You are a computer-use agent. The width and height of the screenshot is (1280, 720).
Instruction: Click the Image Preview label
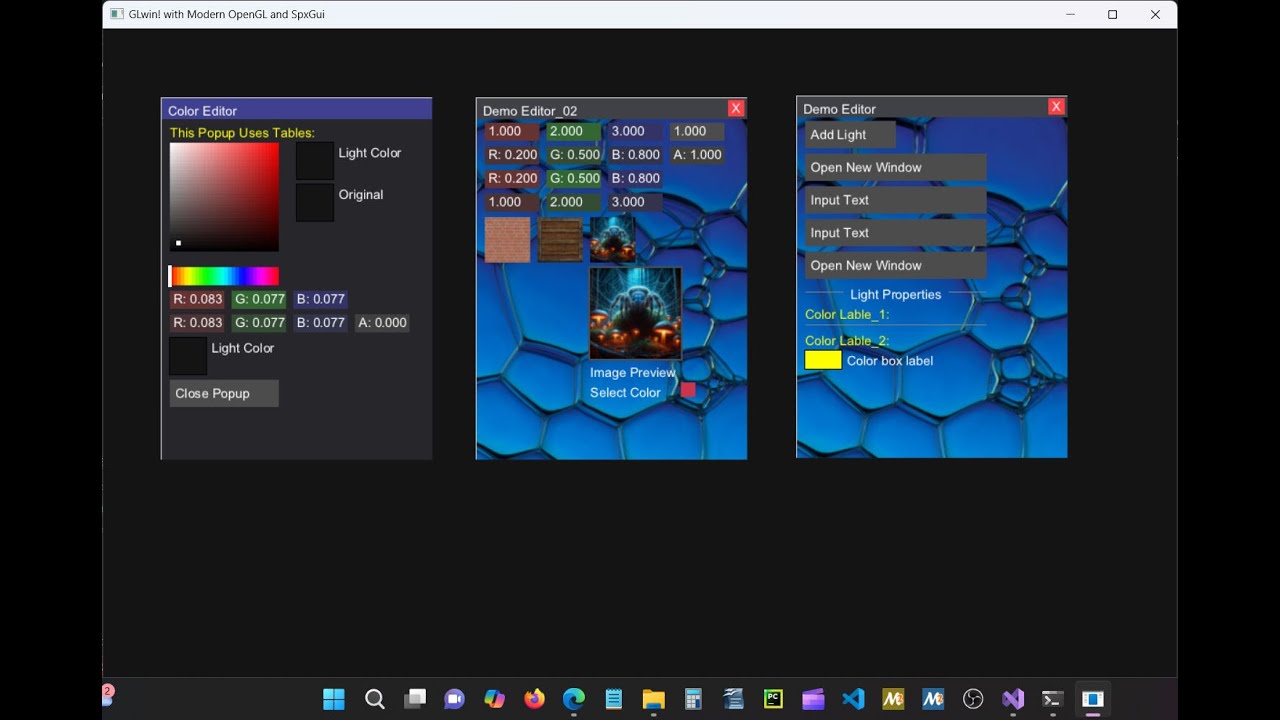(x=633, y=372)
